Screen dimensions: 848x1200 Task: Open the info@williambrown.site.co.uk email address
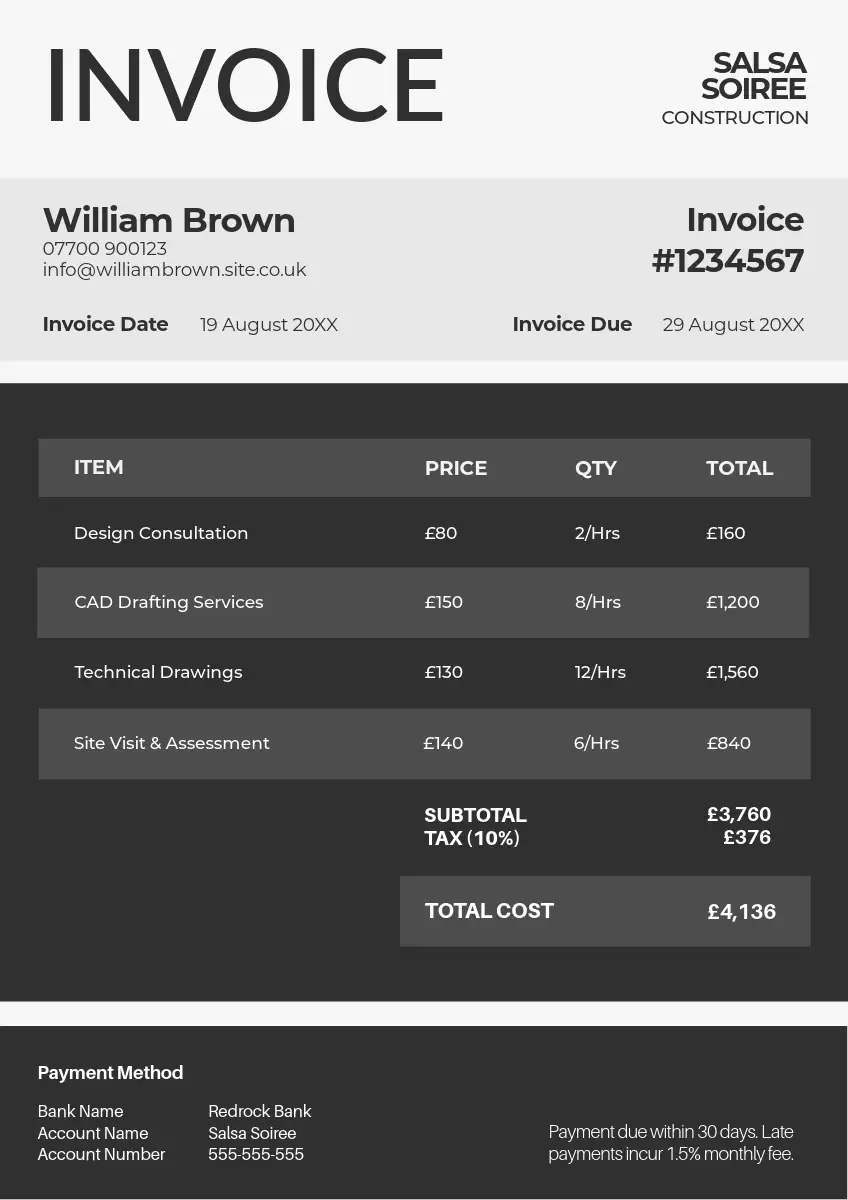pyautogui.click(x=174, y=270)
